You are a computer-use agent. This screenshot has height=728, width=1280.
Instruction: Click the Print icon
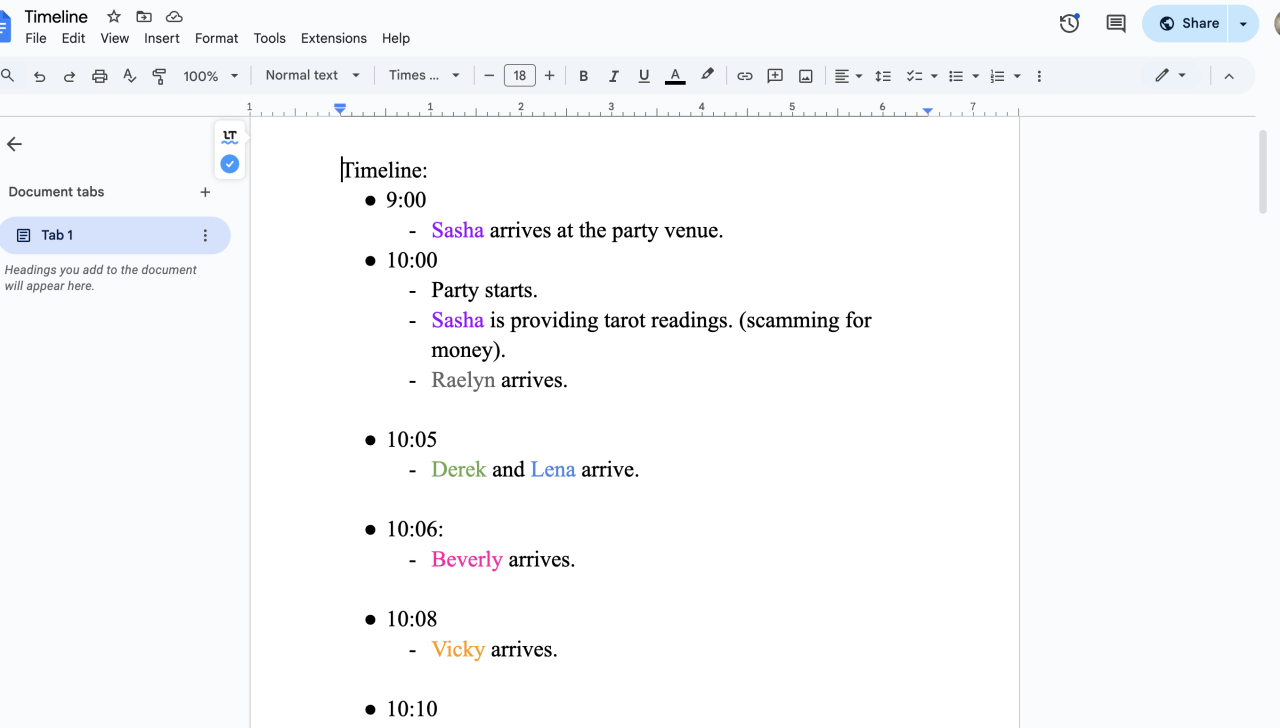pyautogui.click(x=99, y=76)
